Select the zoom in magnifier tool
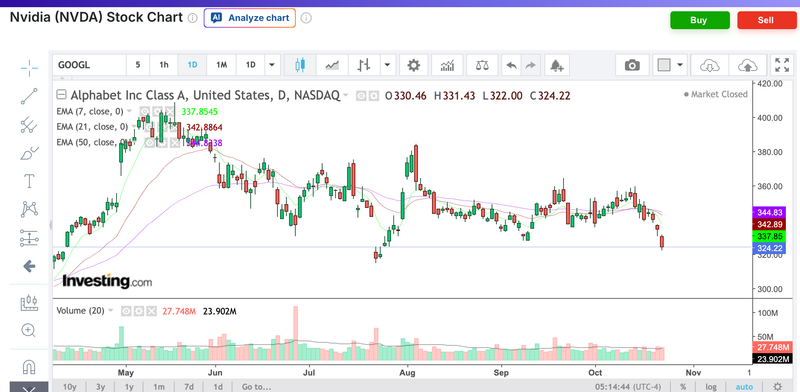Screen dimensions: 800x392 pos(29,330)
